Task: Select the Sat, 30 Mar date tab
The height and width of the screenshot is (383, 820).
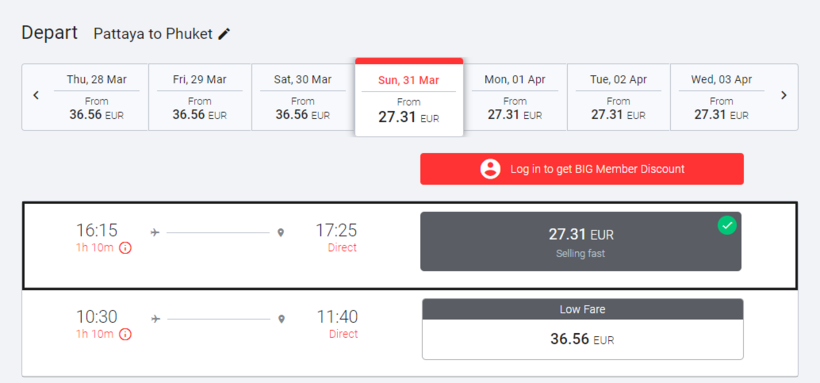Action: click(303, 97)
